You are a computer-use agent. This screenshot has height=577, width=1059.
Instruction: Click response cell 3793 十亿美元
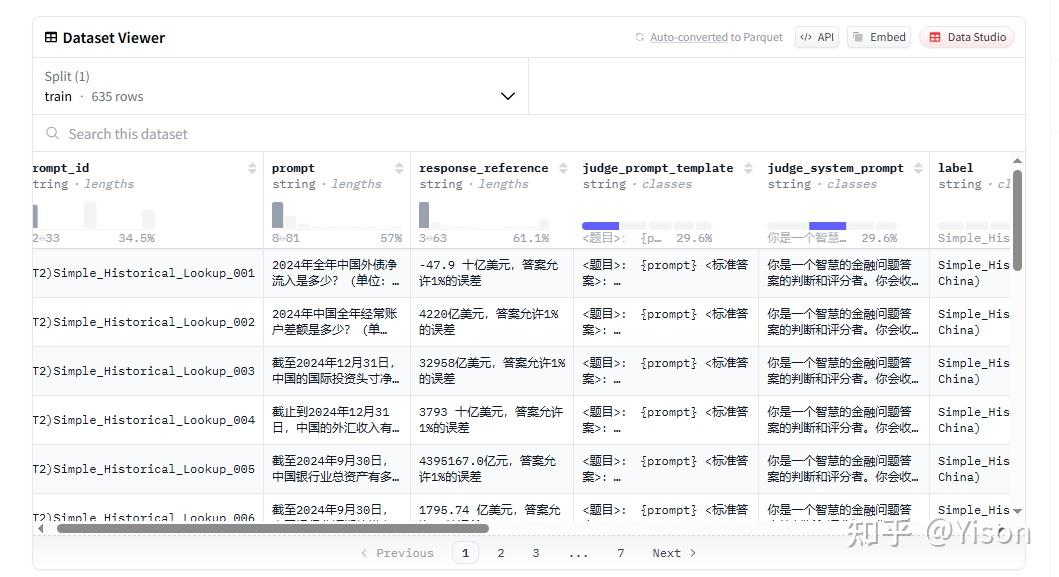[492, 420]
